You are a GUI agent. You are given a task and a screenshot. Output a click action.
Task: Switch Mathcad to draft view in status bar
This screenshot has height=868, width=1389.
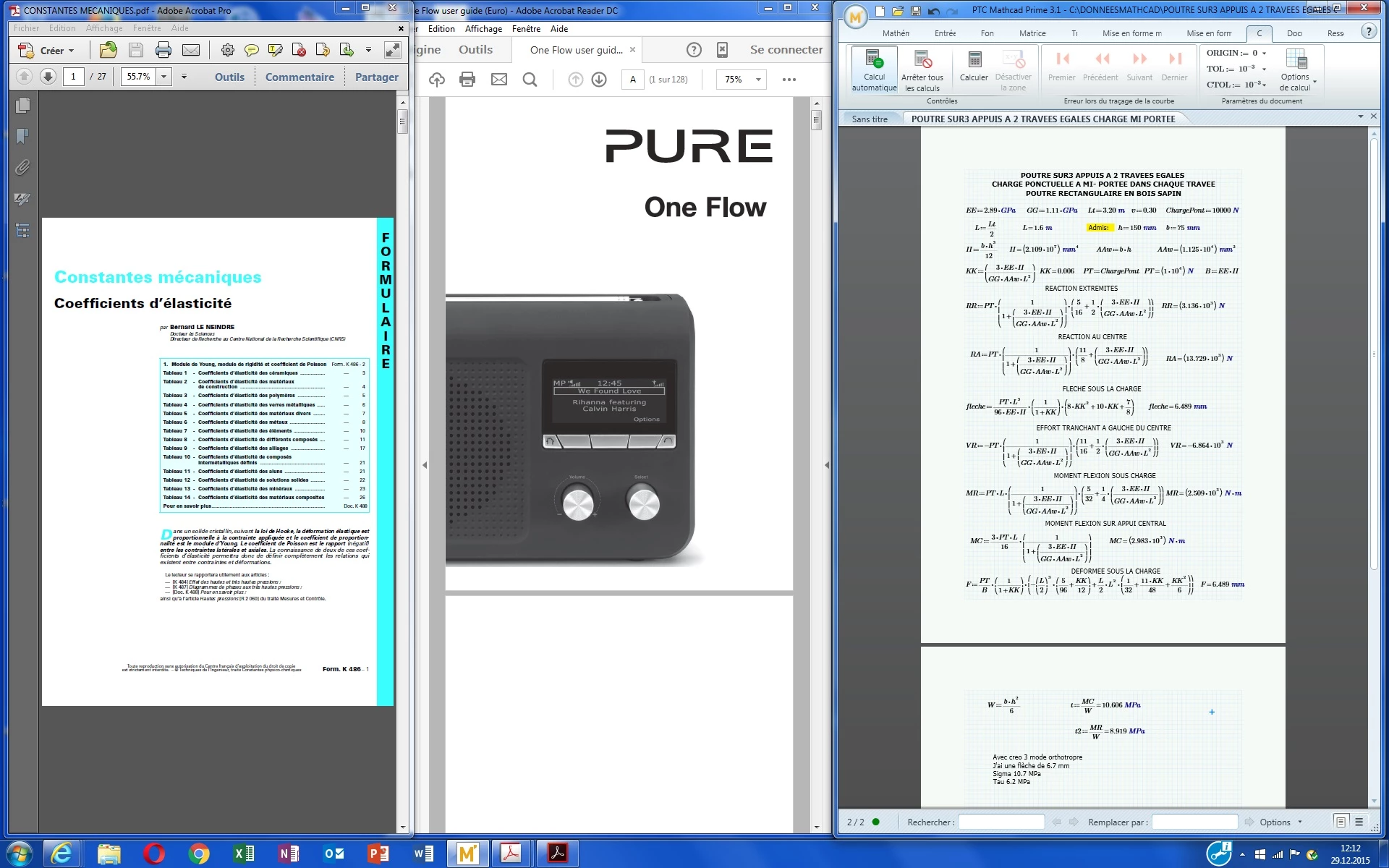tap(1359, 822)
